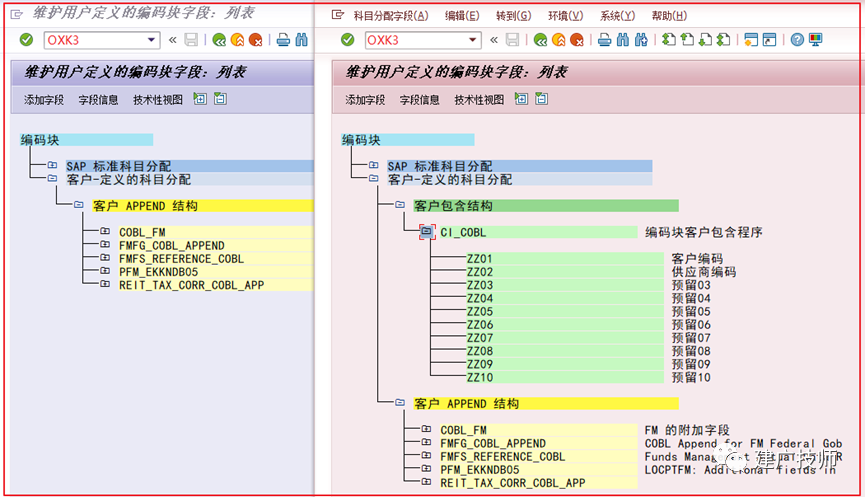Expand SAP 标准科目分配 node in right window
The image size is (865, 497).
[374, 164]
